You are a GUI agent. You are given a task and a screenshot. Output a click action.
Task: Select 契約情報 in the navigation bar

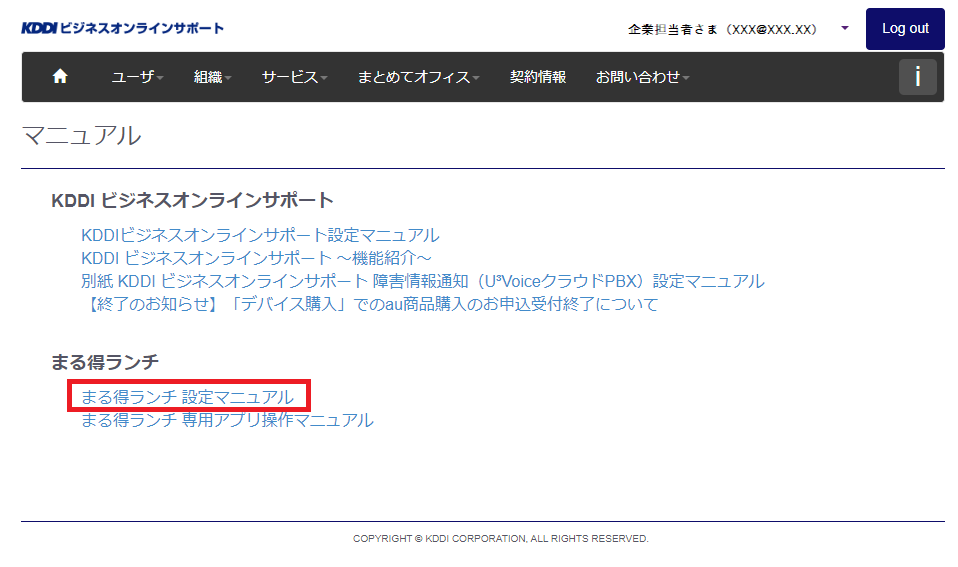pyautogui.click(x=537, y=77)
